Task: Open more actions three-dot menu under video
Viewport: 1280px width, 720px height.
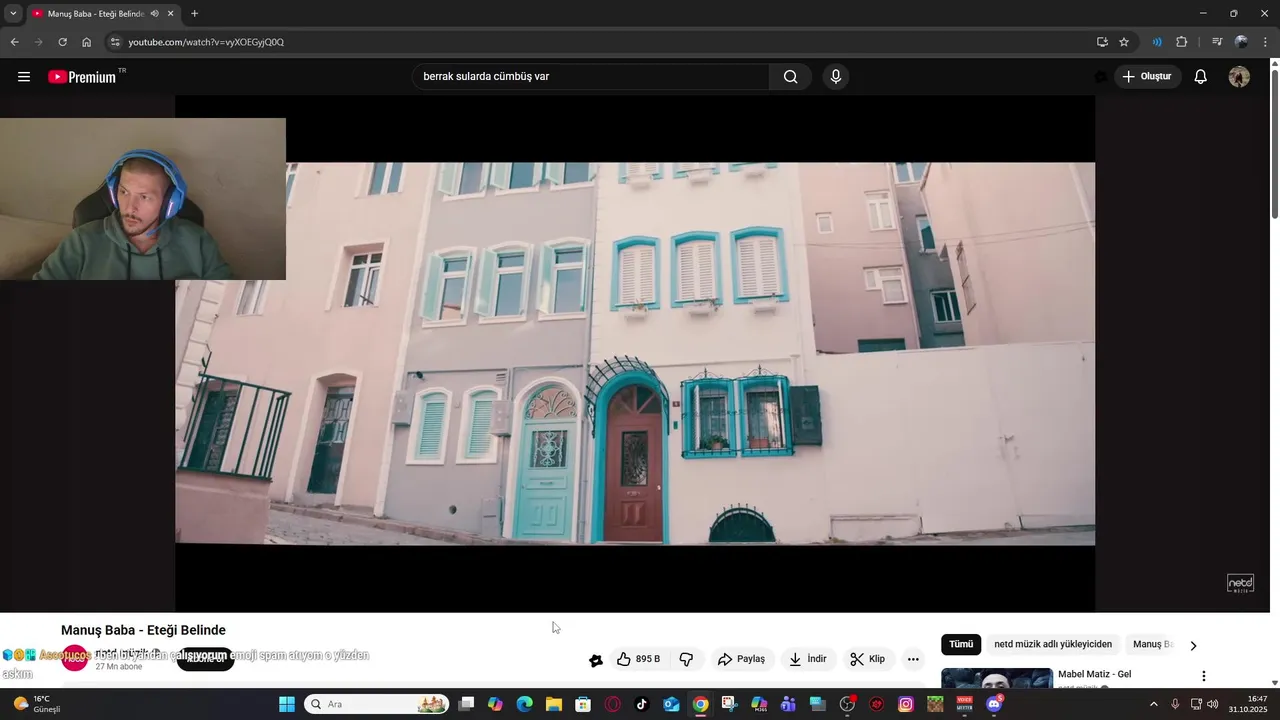Action: coord(913,659)
